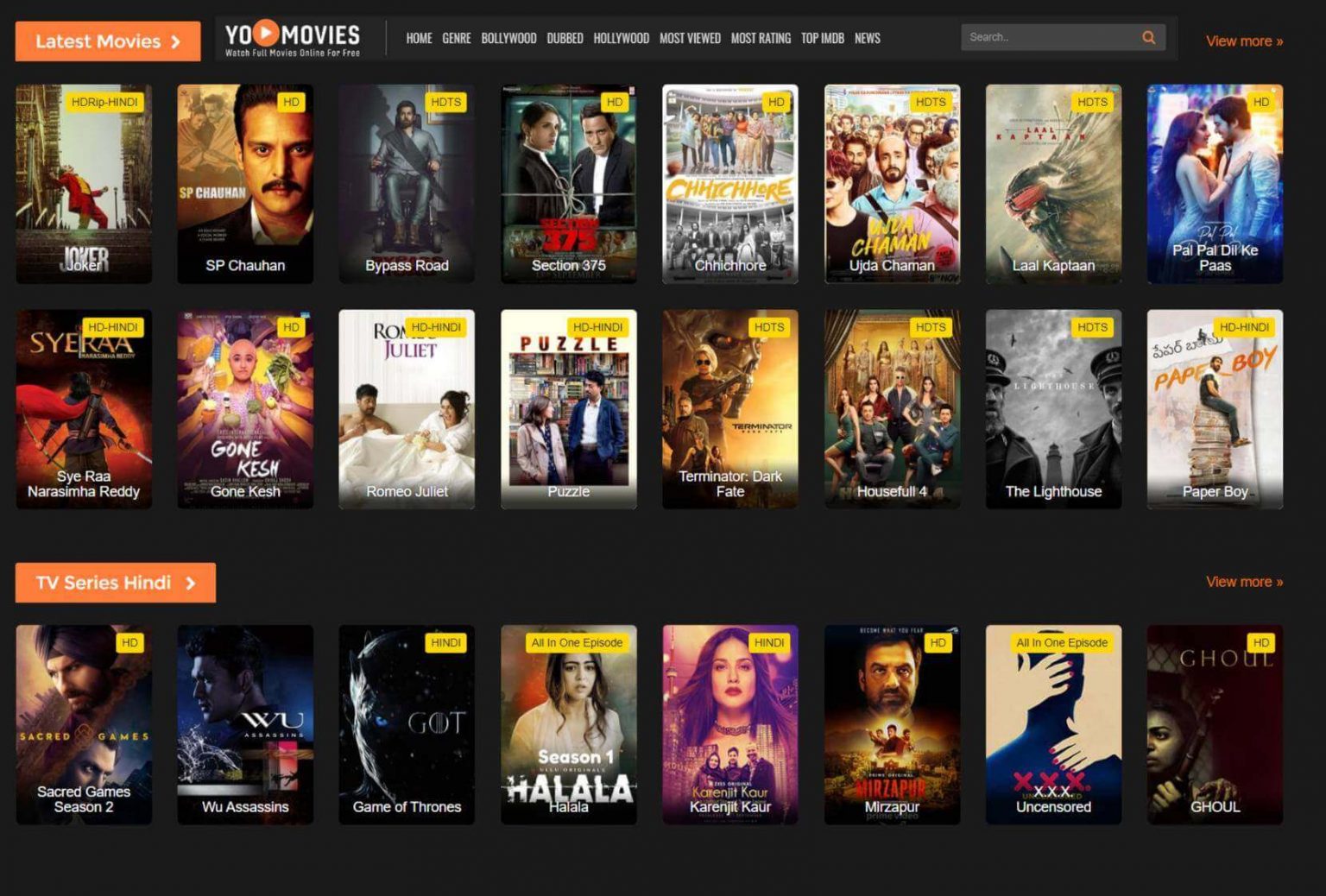Open the NEWS menu item
Screen dimensions: 1326x896
[x=867, y=38]
